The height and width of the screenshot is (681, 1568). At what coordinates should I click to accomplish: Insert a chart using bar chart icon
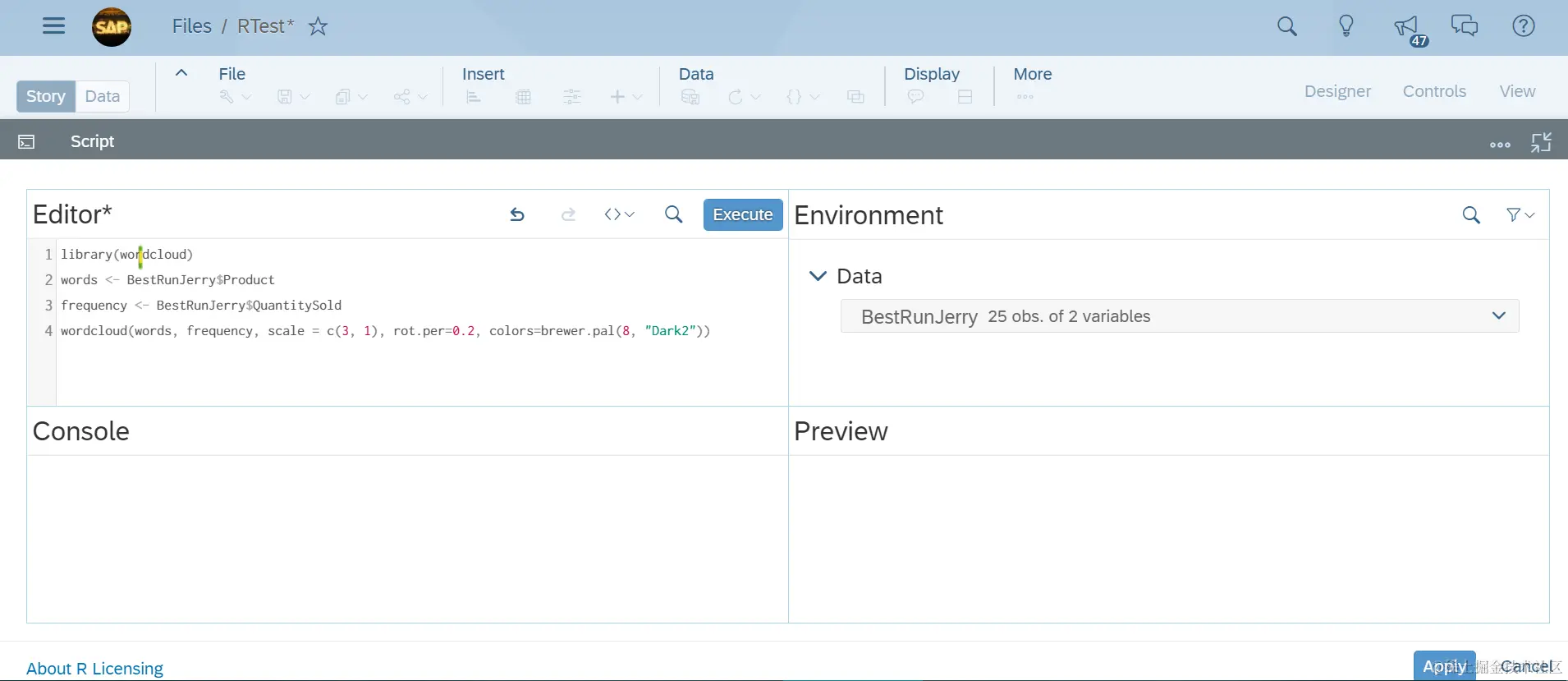coord(474,97)
